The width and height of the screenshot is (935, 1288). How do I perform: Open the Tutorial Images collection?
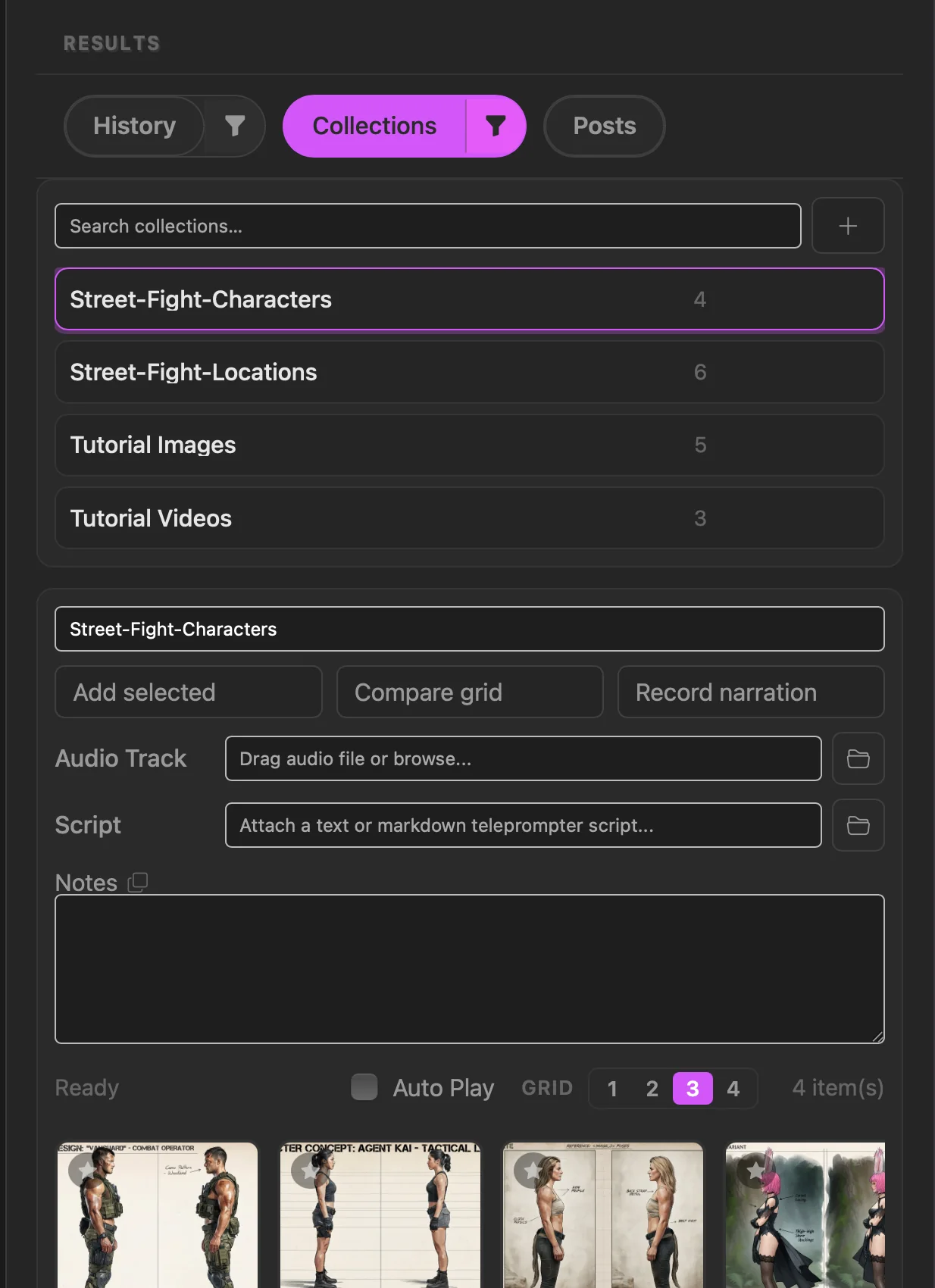point(470,445)
